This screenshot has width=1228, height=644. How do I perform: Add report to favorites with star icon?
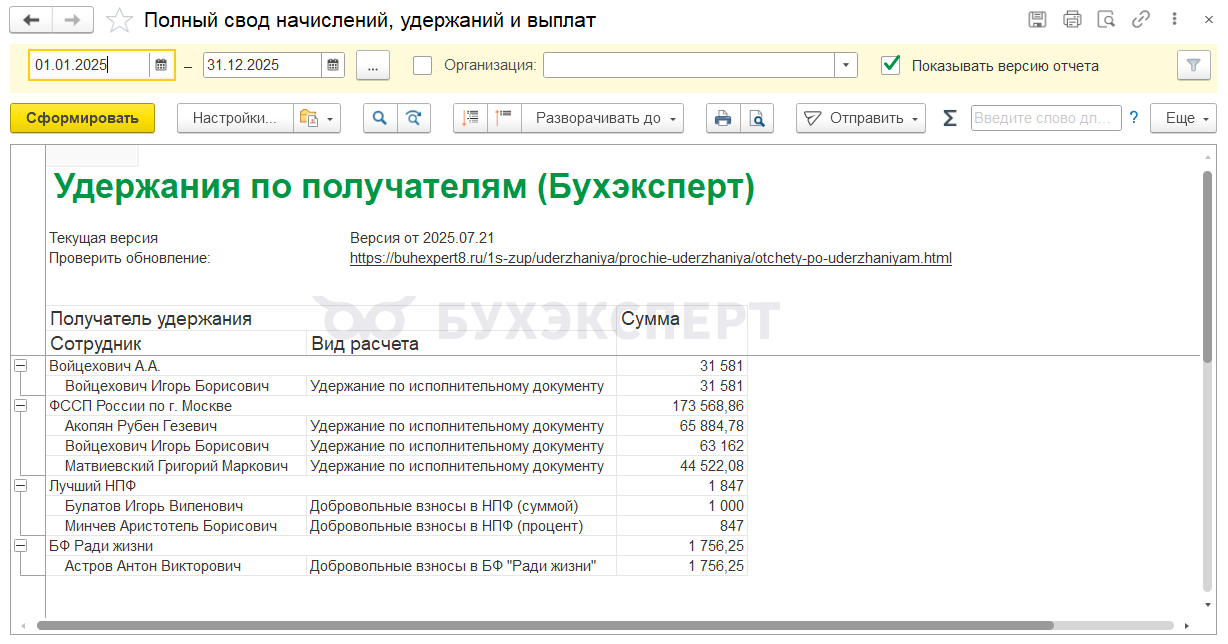119,20
